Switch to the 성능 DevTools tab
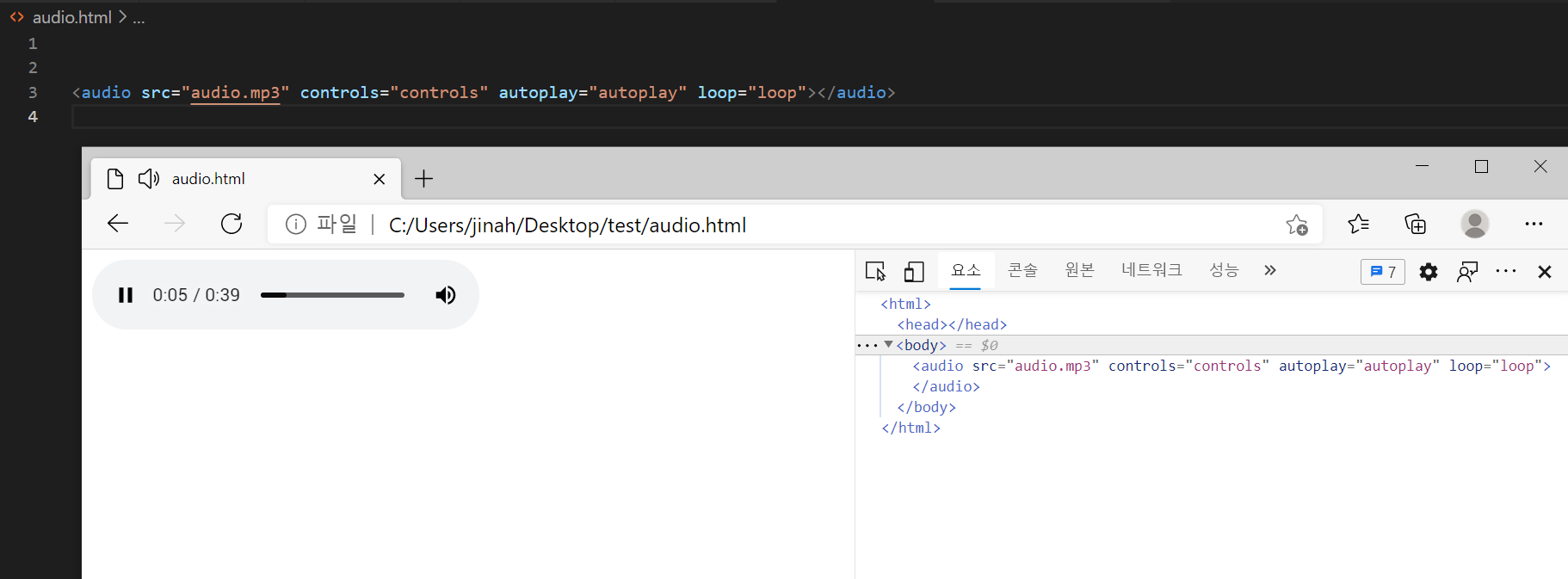 pos(1224,270)
